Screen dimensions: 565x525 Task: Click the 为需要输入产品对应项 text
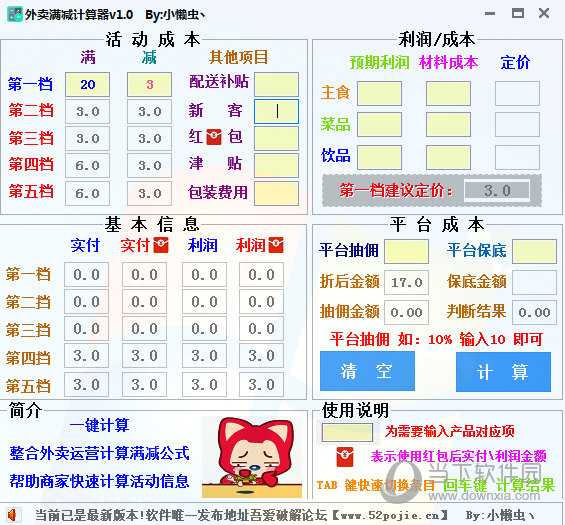point(450,431)
